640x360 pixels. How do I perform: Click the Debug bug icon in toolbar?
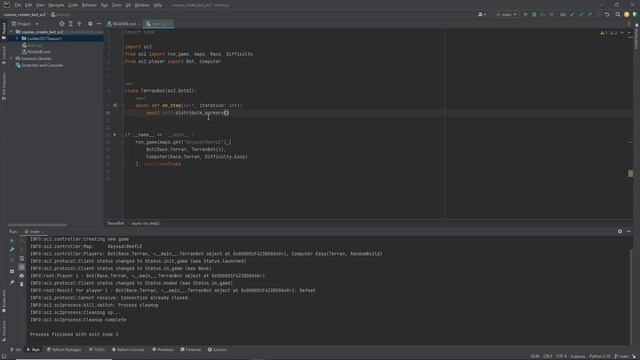pos(534,14)
